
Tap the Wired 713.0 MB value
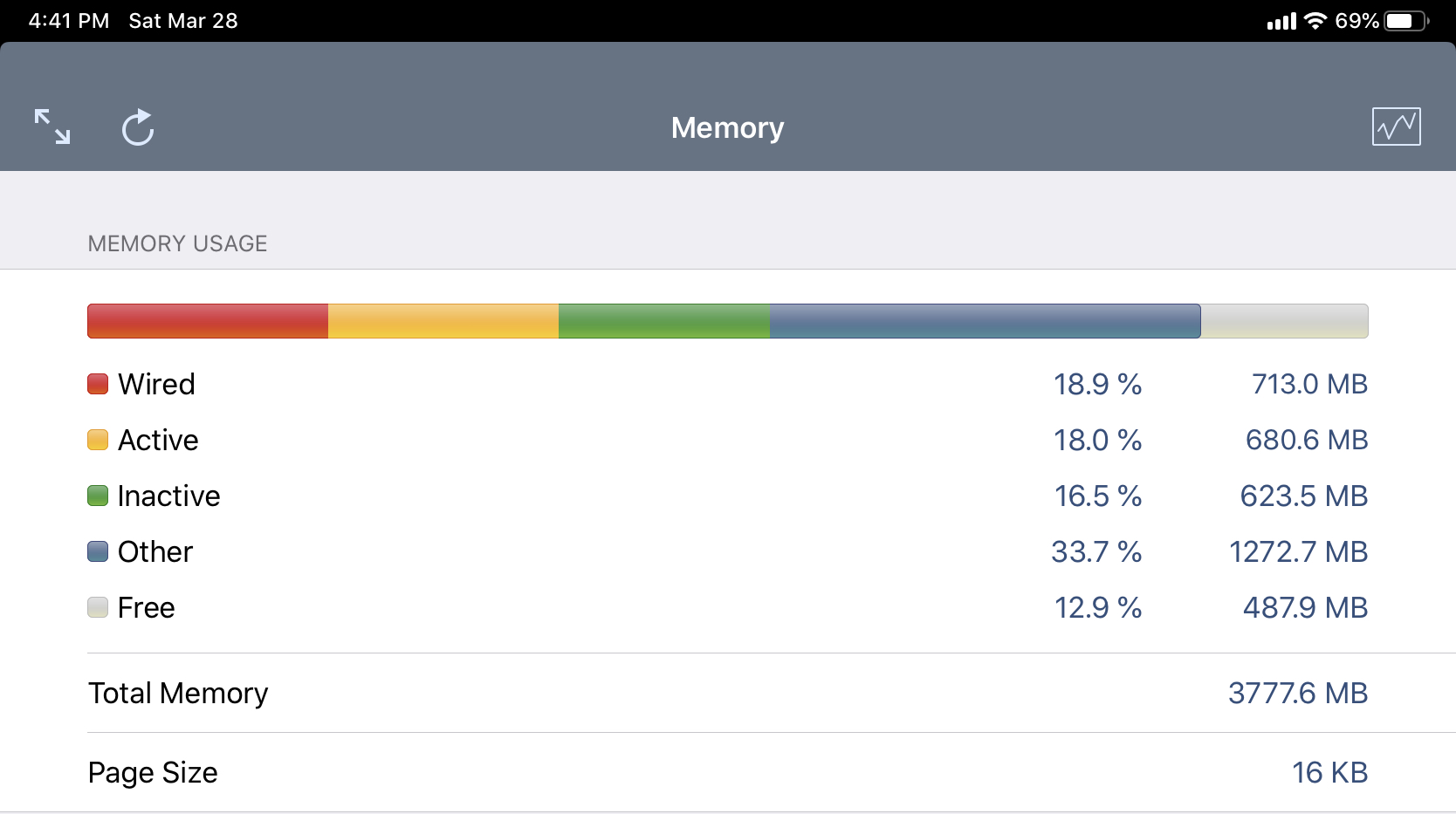[x=1308, y=384]
